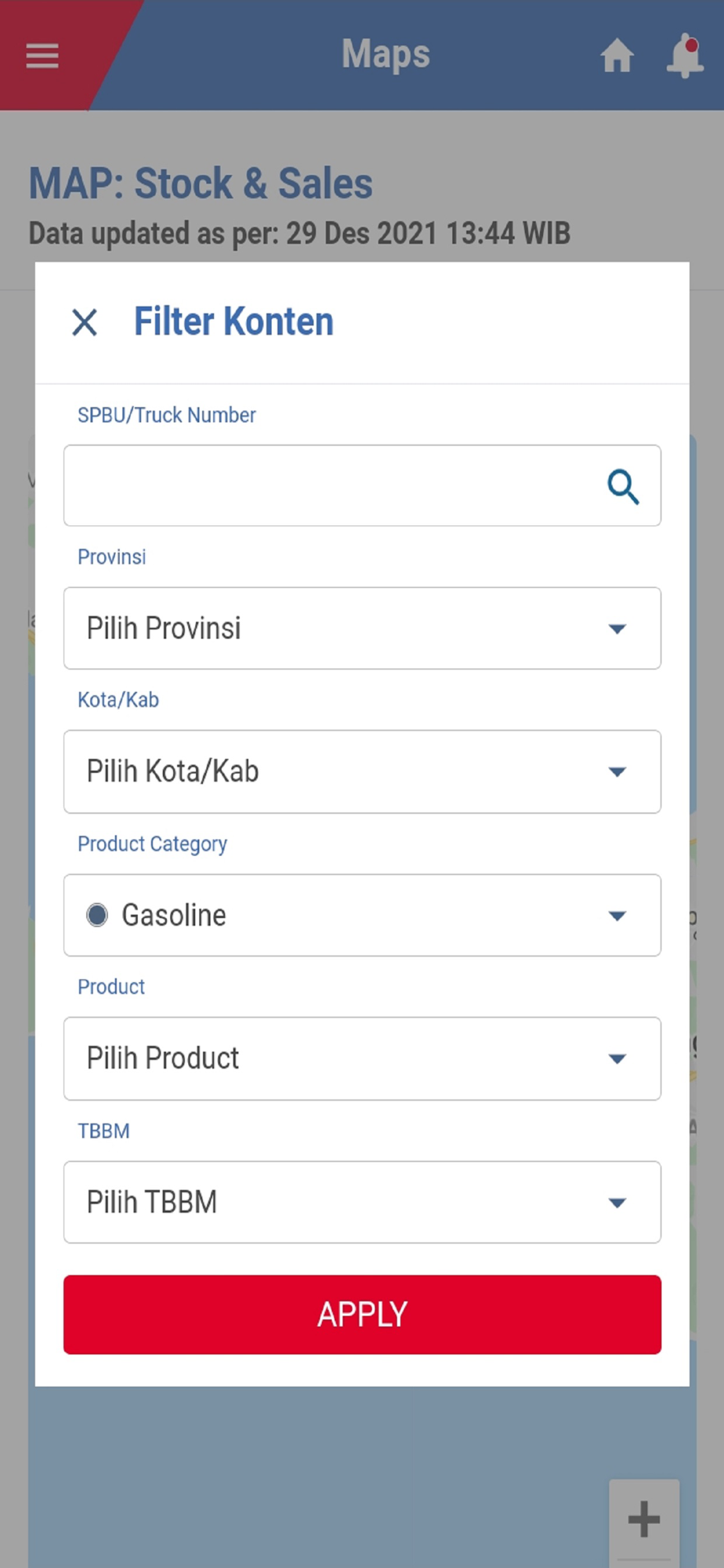Viewport: 724px width, 1568px height.
Task: Expand the Product Category arrow
Action: click(x=617, y=916)
